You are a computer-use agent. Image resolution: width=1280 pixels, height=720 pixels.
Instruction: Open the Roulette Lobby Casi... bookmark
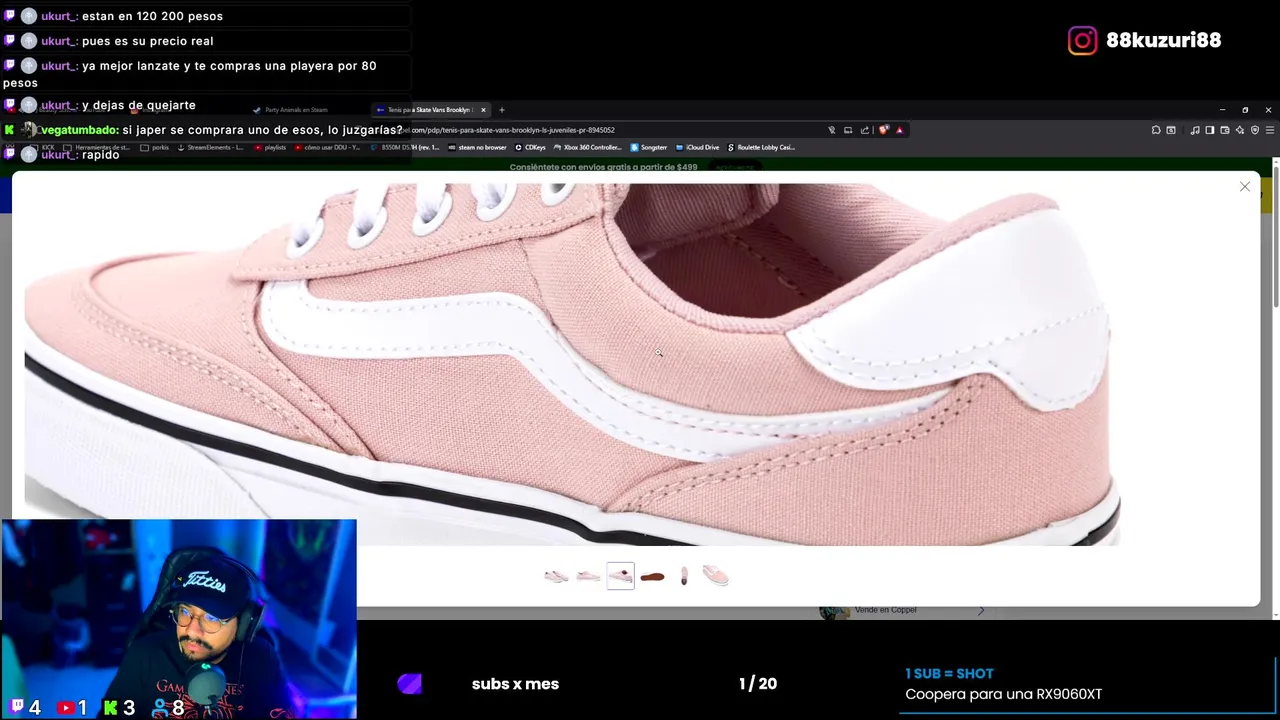point(761,148)
